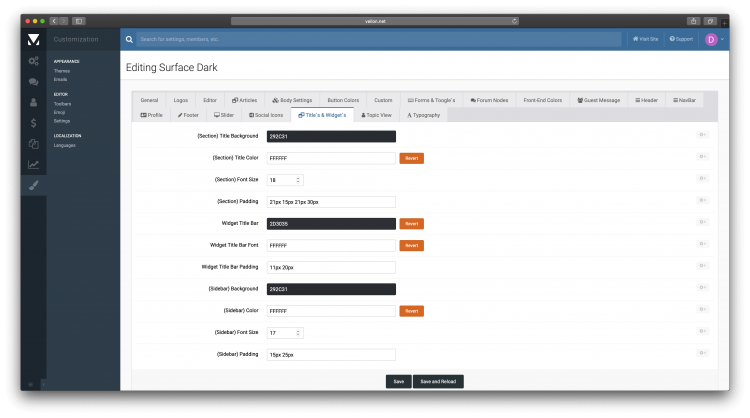
Task: Click the search magnifier icon
Action: tap(132, 39)
